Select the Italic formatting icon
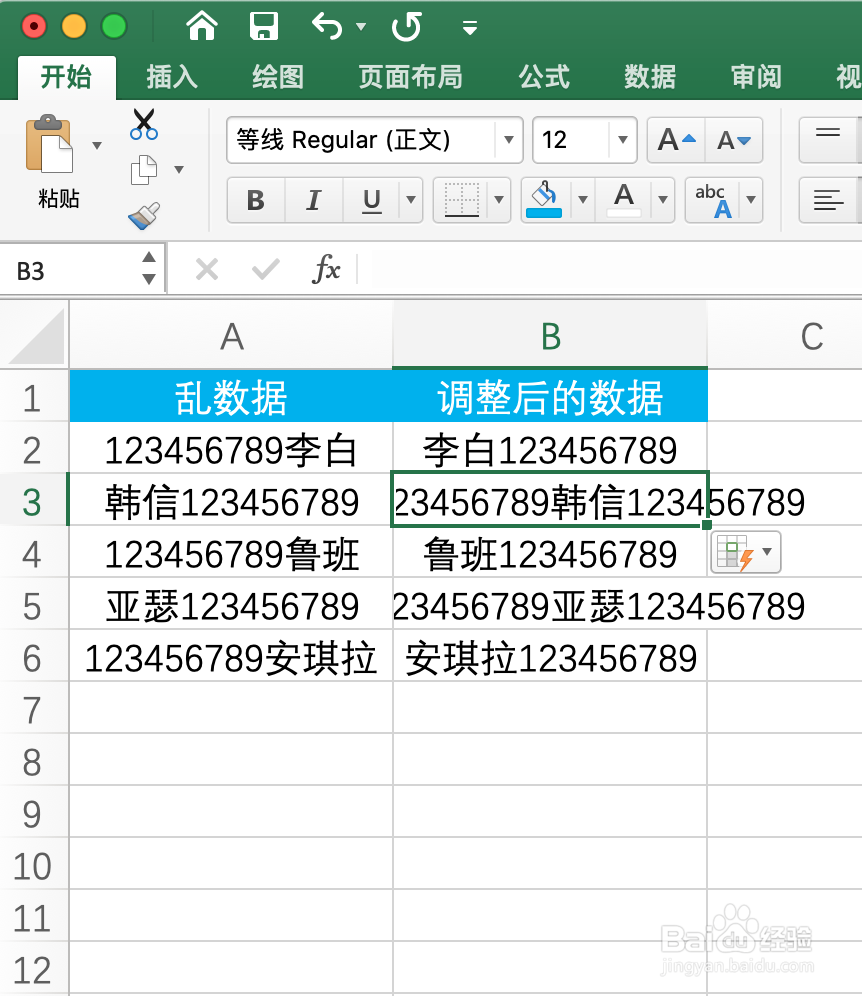The image size is (862, 996). pos(313,200)
